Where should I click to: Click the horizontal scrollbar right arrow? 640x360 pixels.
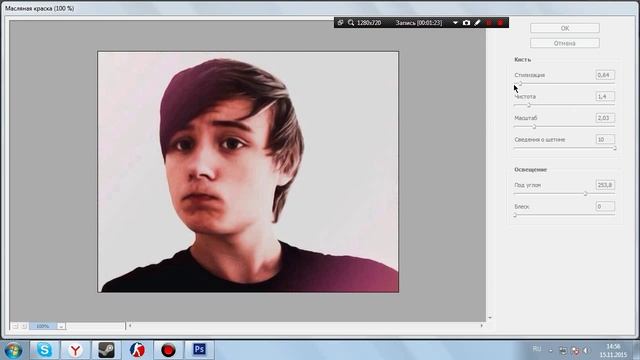pyautogui.click(x=482, y=326)
